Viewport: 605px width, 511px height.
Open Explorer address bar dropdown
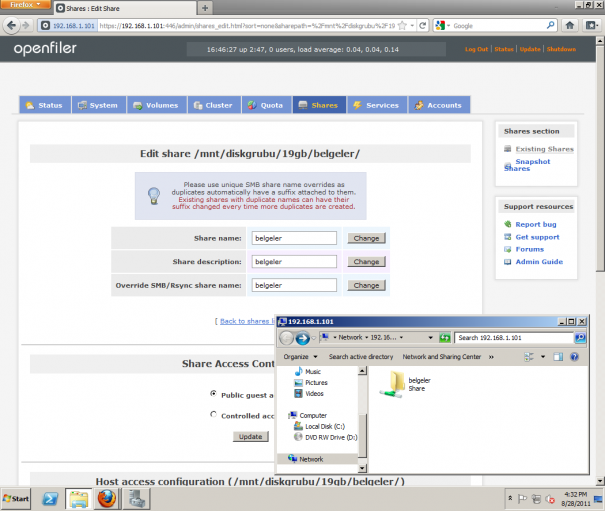[x=431, y=338]
